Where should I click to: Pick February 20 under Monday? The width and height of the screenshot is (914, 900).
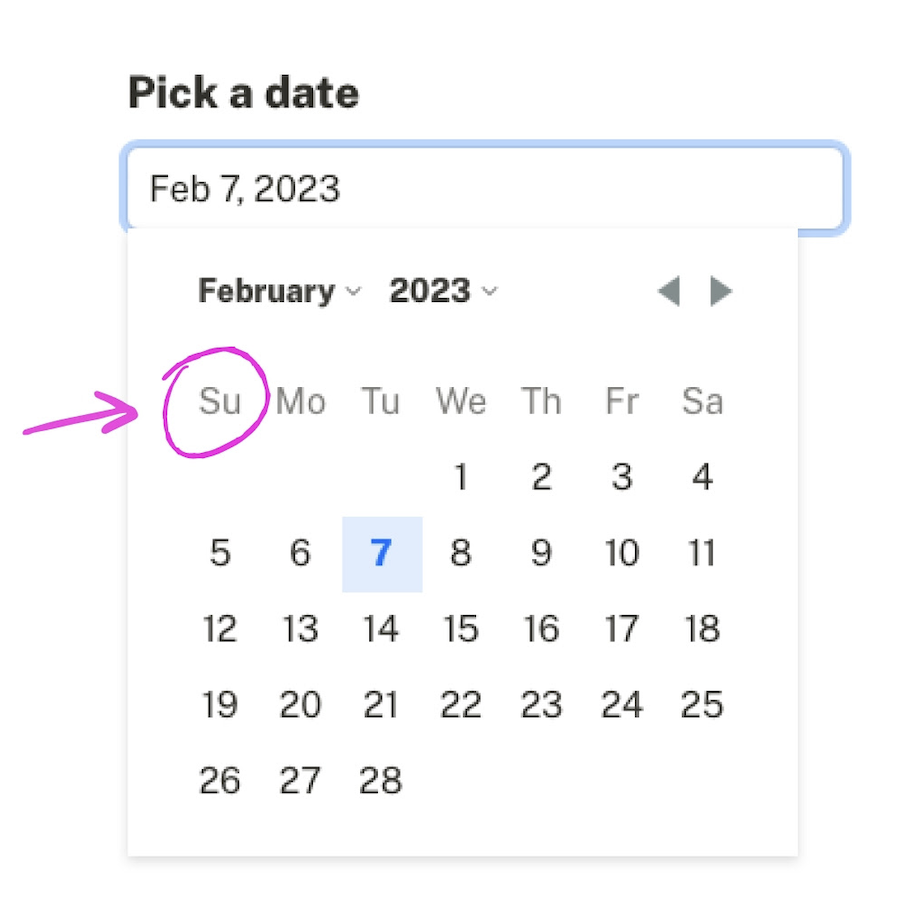pos(300,706)
